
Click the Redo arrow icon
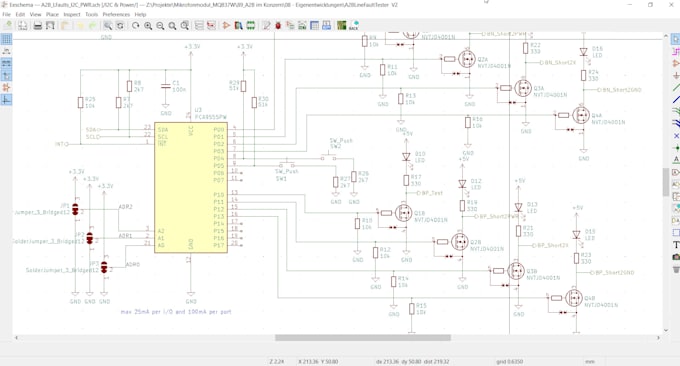click(92, 26)
